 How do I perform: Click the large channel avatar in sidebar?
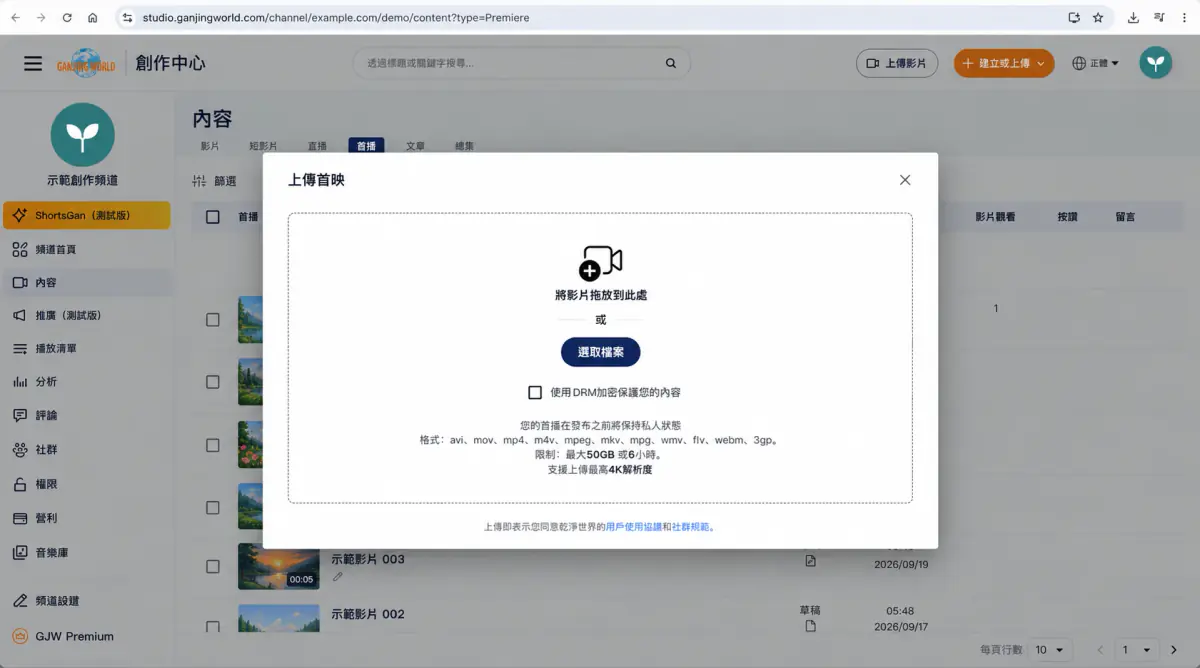pyautogui.click(x=83, y=134)
